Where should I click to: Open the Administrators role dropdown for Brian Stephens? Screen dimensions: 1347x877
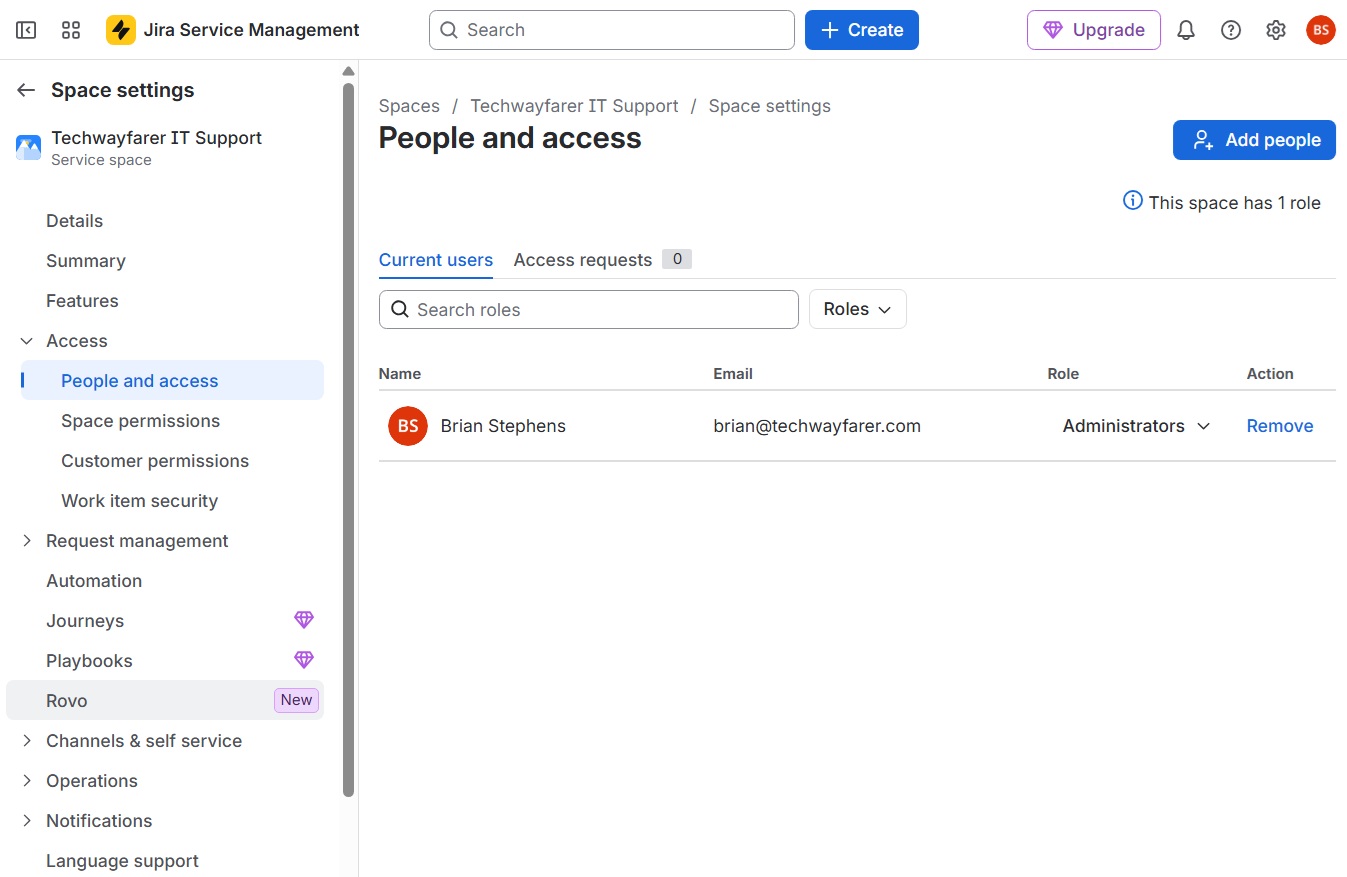coord(1136,426)
